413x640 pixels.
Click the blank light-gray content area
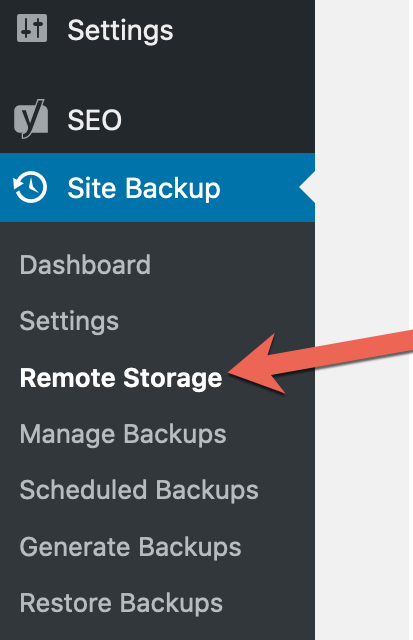click(362, 163)
